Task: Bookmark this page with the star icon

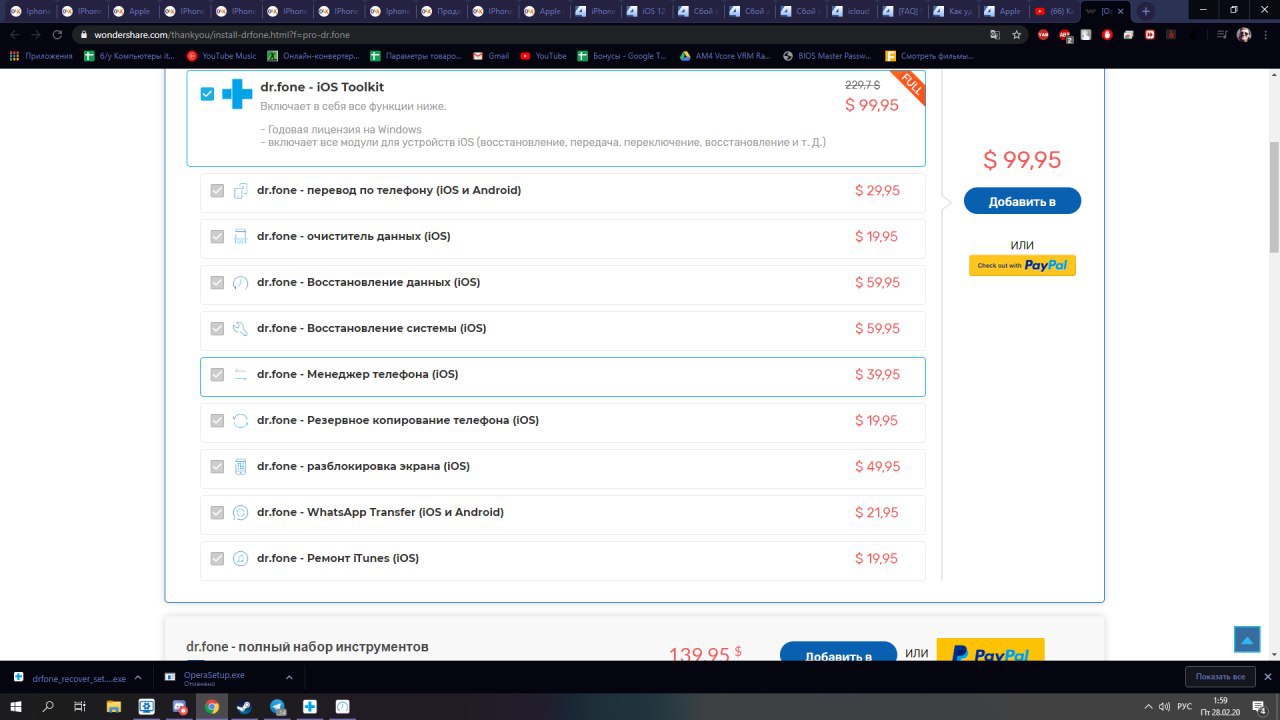Action: 1017,34
